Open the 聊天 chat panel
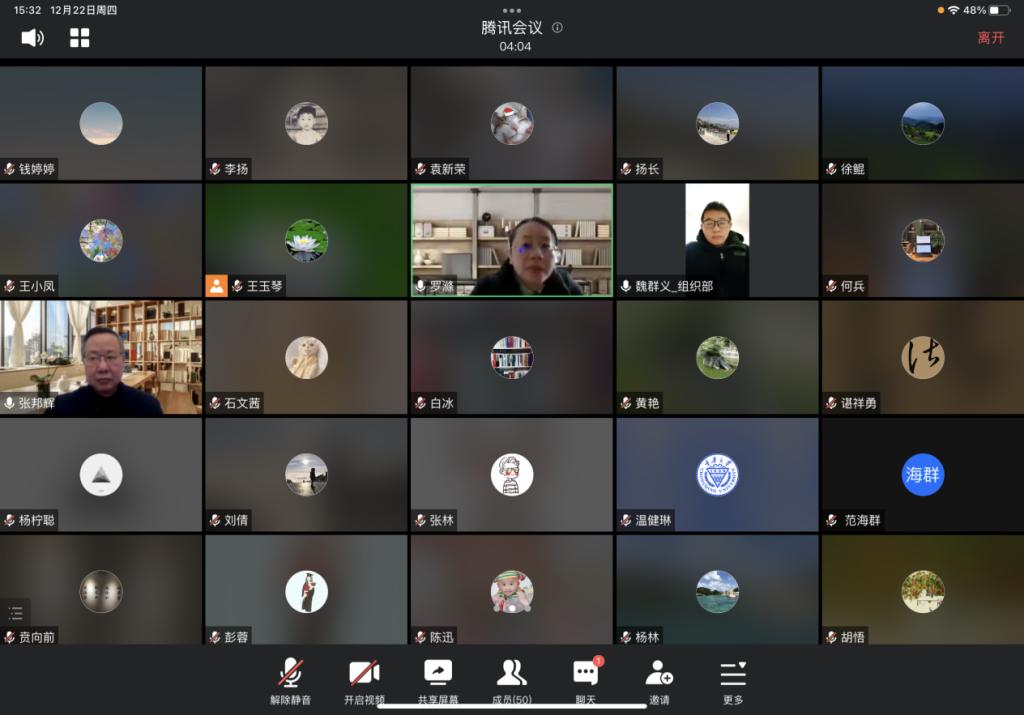This screenshot has width=1024, height=715. coord(586,680)
